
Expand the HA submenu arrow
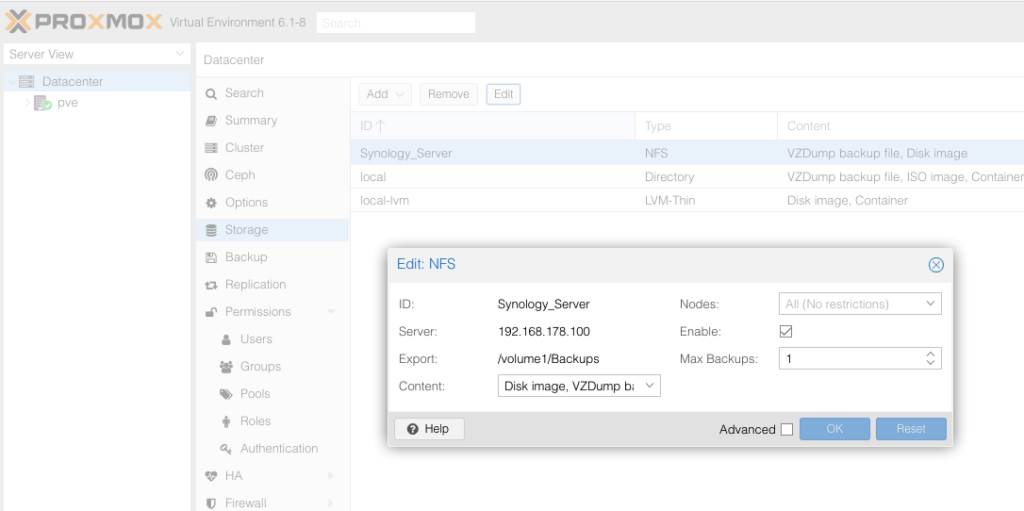[331, 476]
